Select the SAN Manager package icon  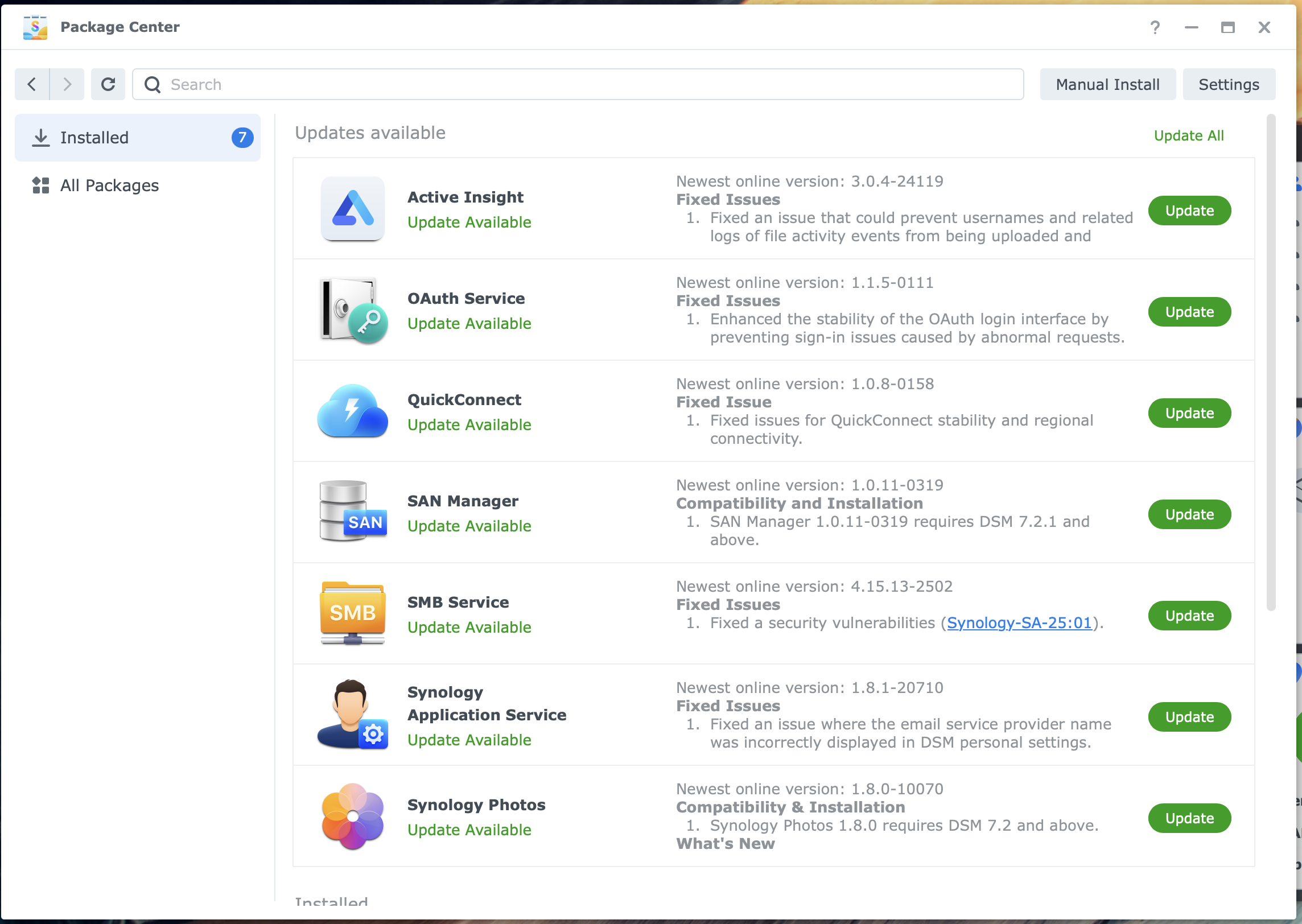coord(352,511)
